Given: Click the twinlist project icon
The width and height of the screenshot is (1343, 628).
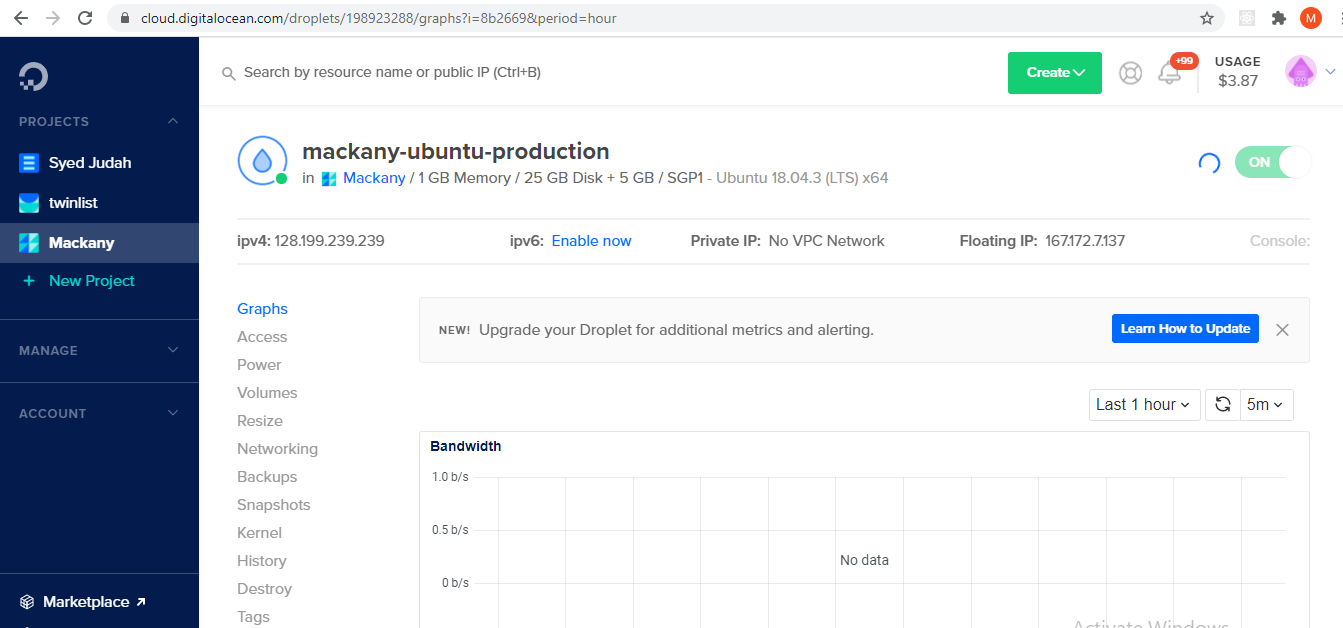Looking at the screenshot, I should (29, 203).
